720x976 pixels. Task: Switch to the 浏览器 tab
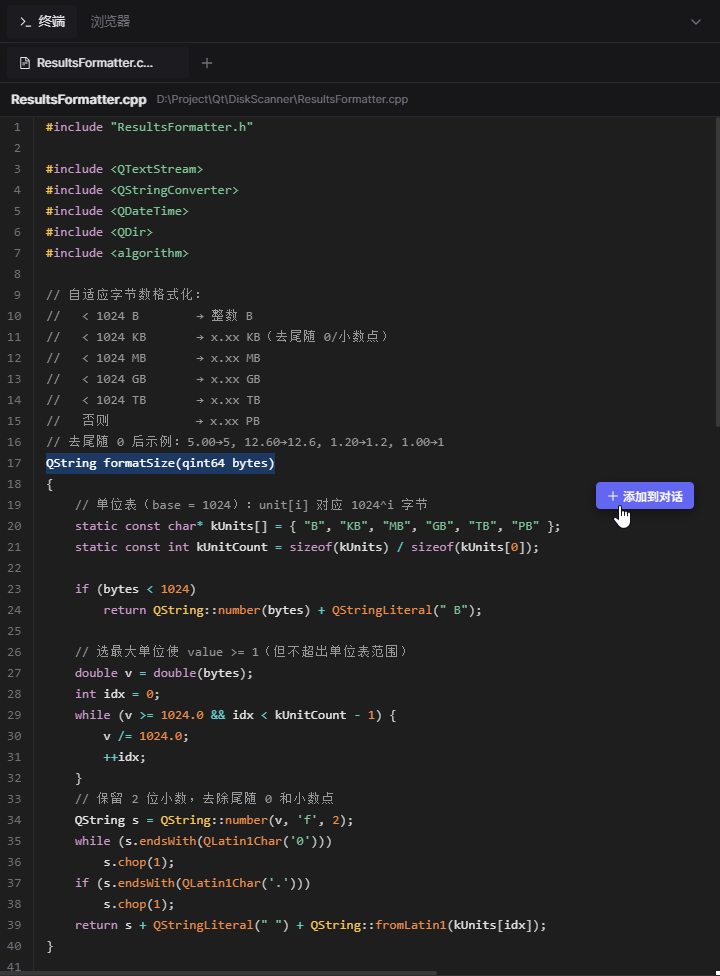click(x=110, y=22)
